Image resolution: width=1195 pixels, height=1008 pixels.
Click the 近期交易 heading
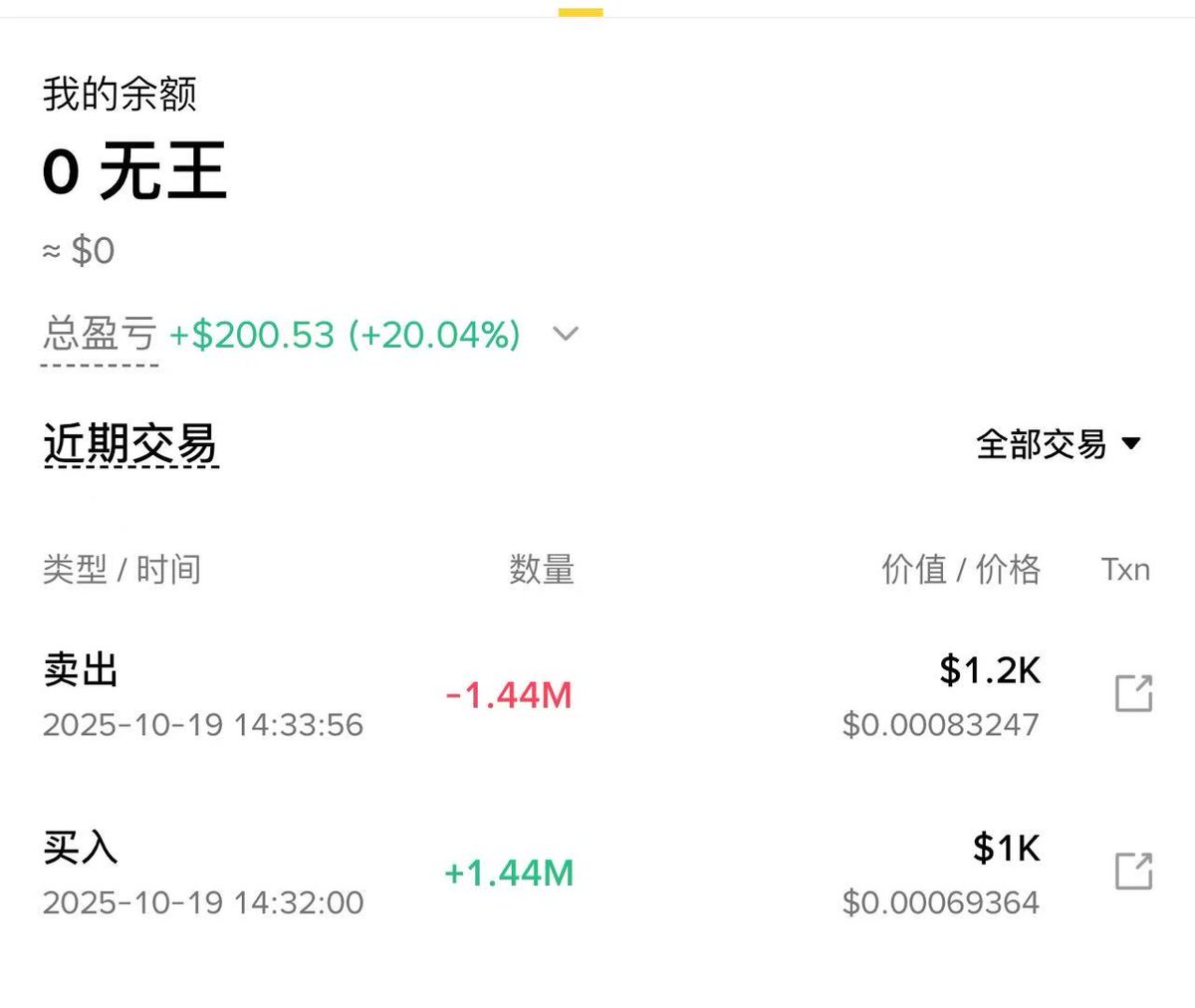pos(130,444)
